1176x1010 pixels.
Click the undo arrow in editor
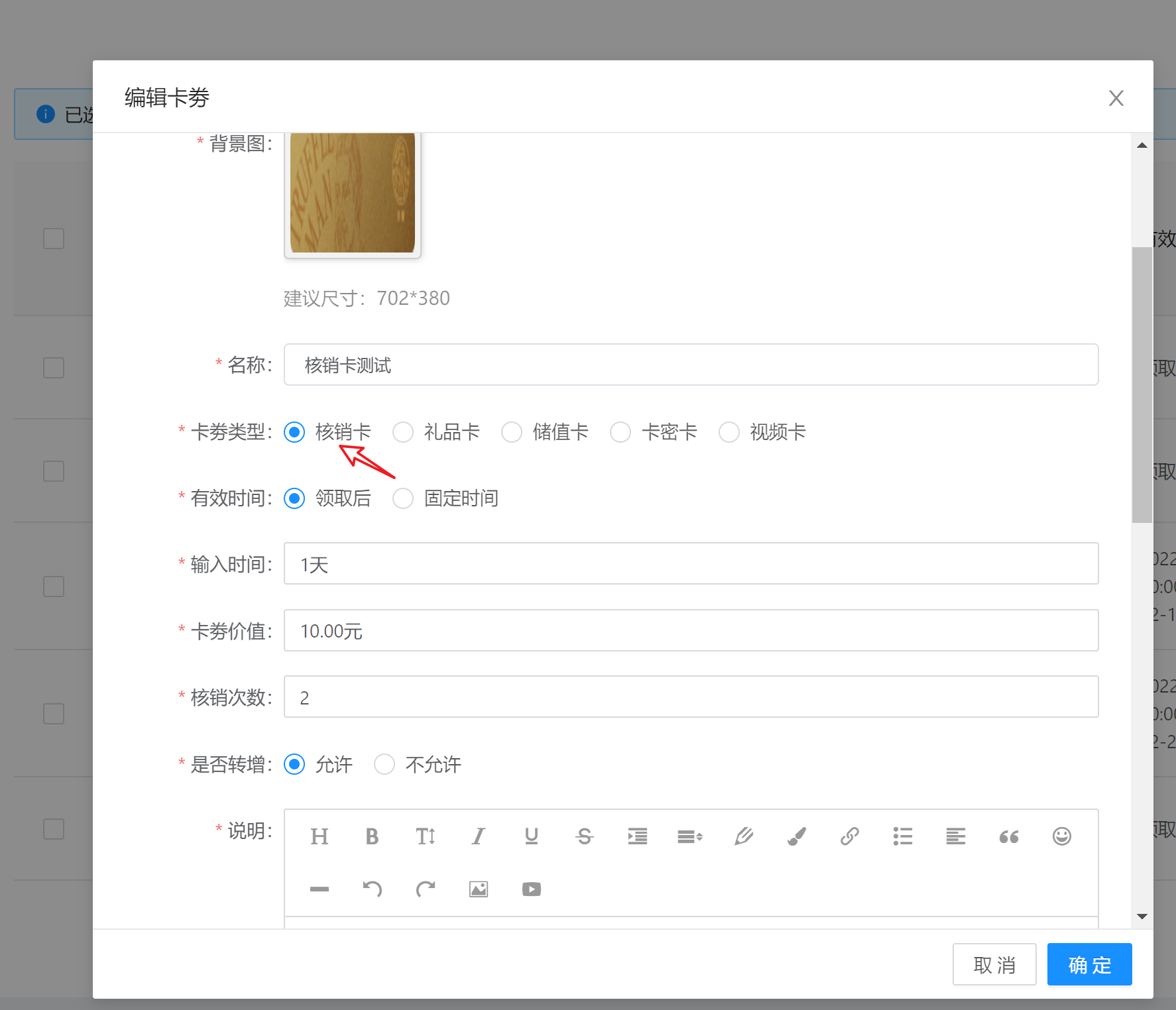click(372, 889)
